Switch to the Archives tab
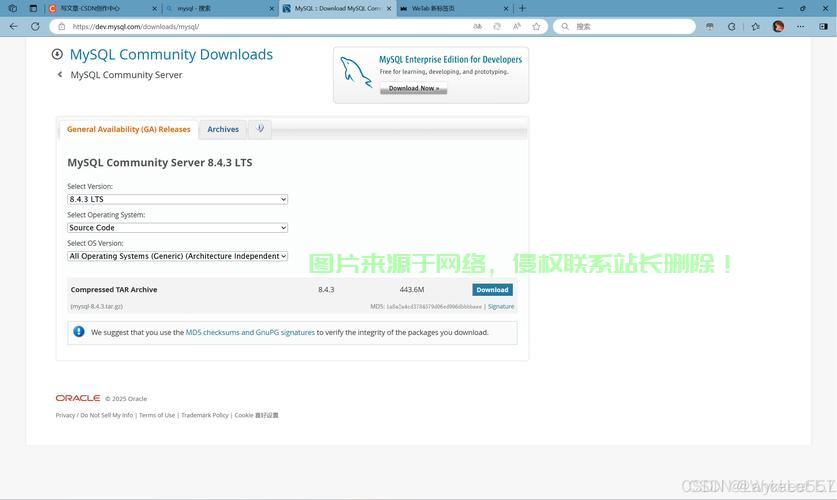This screenshot has height=500, width=837. [x=223, y=129]
